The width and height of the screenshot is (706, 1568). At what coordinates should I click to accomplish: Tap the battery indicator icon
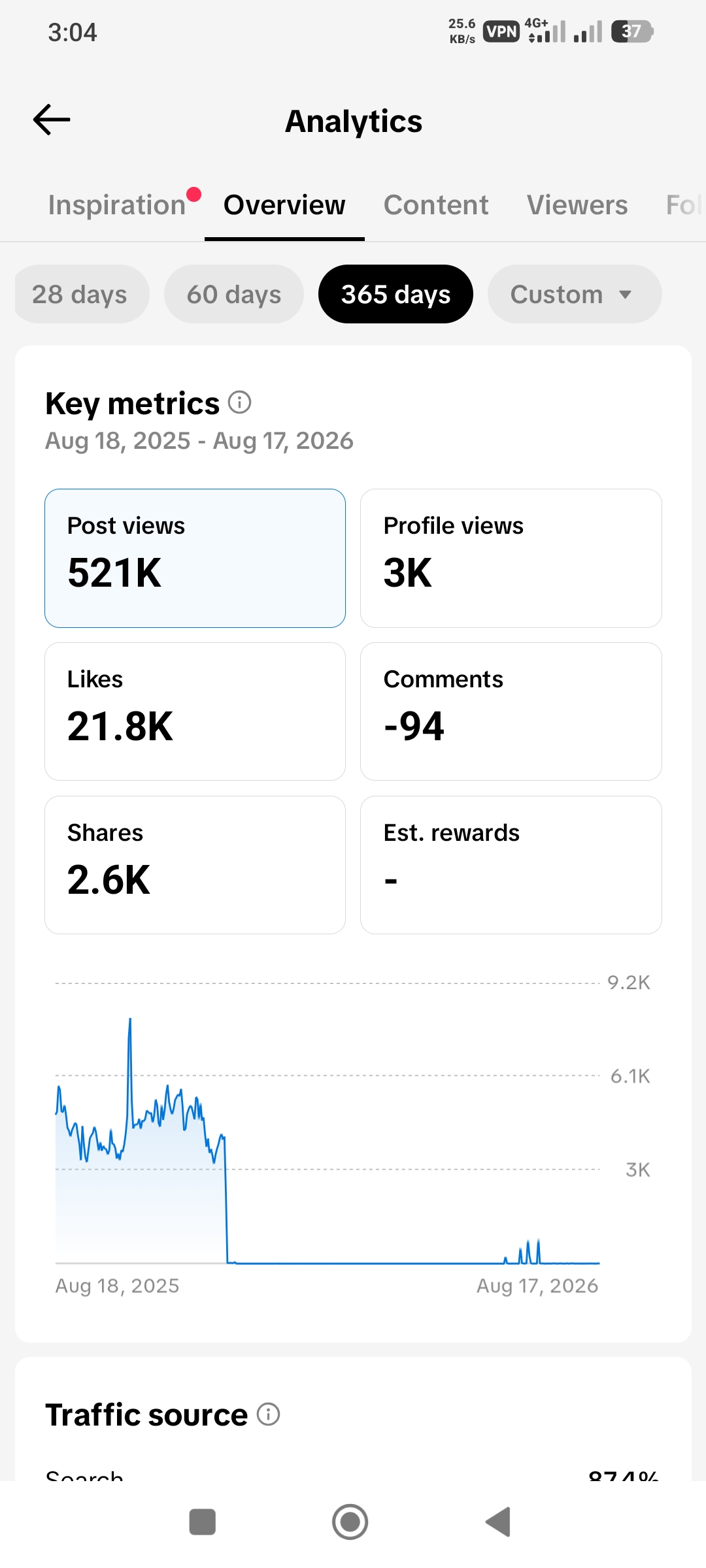632,31
